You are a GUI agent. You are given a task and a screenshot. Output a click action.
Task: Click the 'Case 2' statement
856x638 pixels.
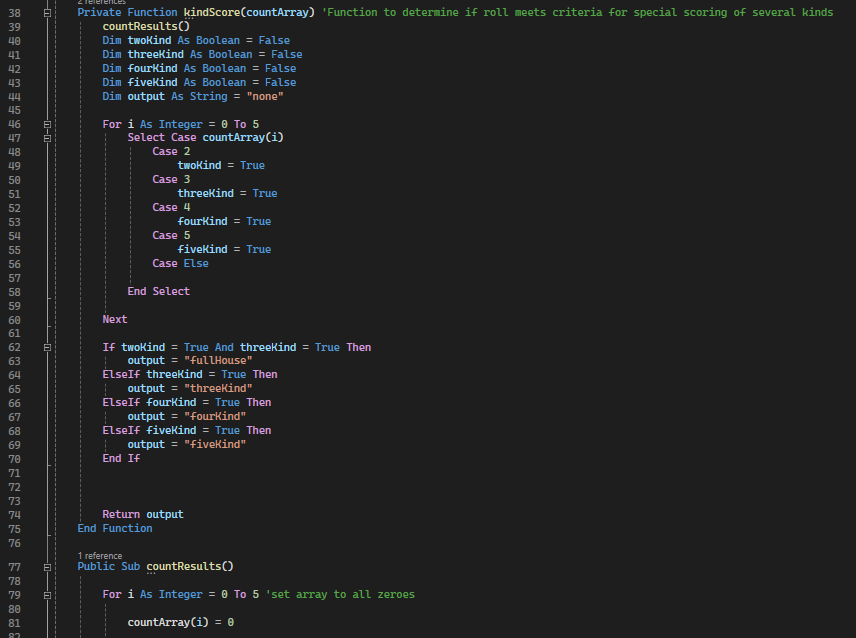coord(171,151)
